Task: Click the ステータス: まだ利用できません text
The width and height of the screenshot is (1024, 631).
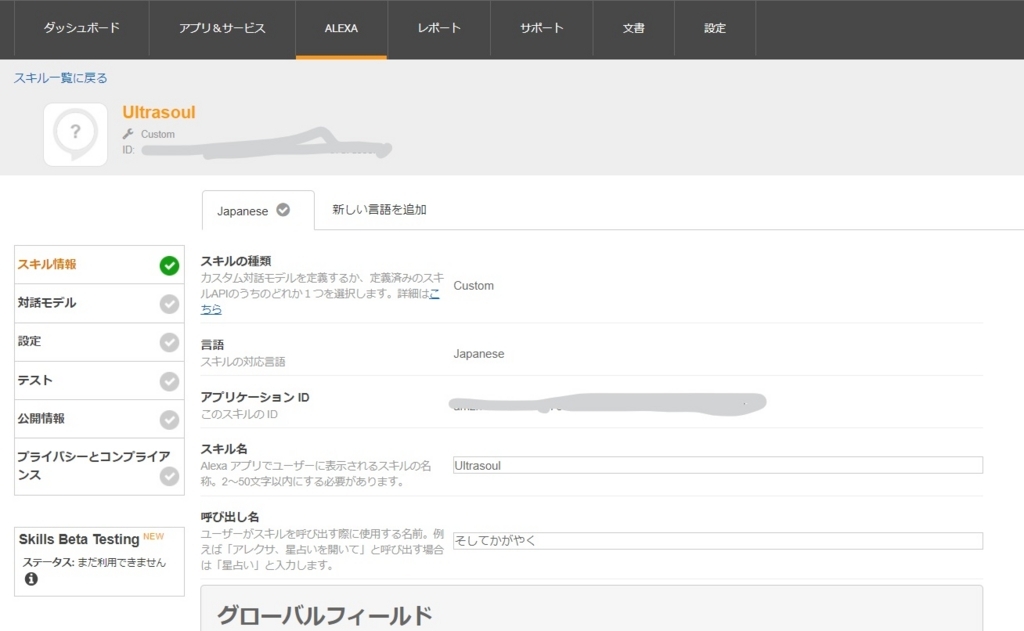Action: [x=94, y=562]
